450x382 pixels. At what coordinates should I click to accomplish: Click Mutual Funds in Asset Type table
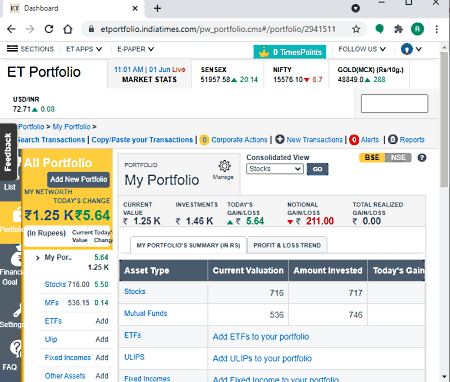(x=145, y=314)
